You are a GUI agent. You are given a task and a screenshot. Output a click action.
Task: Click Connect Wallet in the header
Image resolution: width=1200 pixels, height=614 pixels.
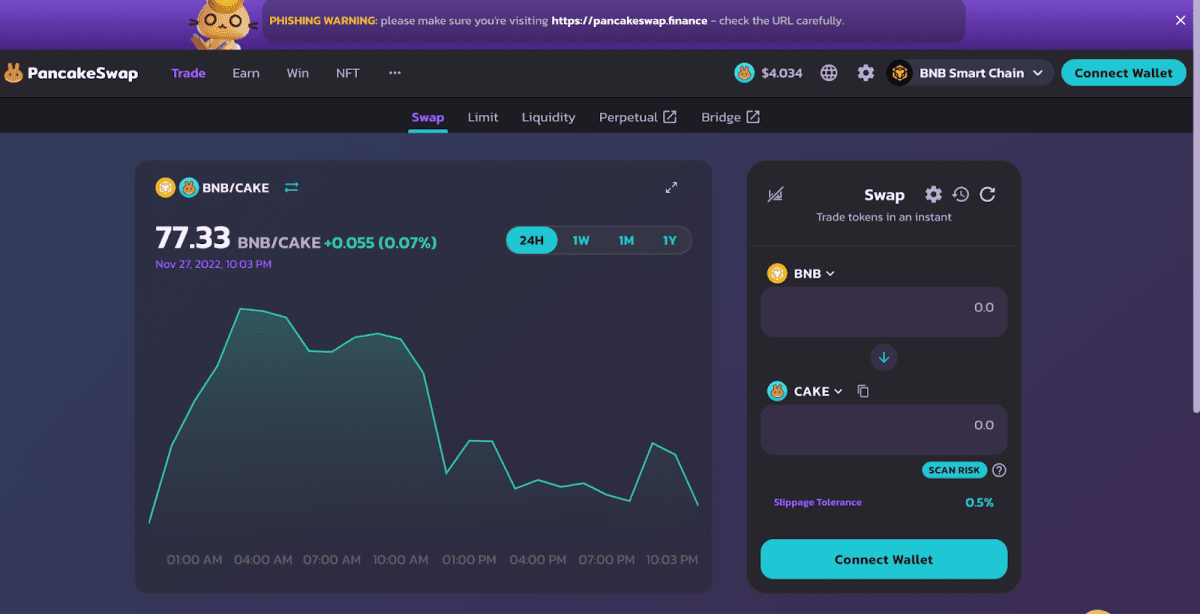(x=1123, y=73)
